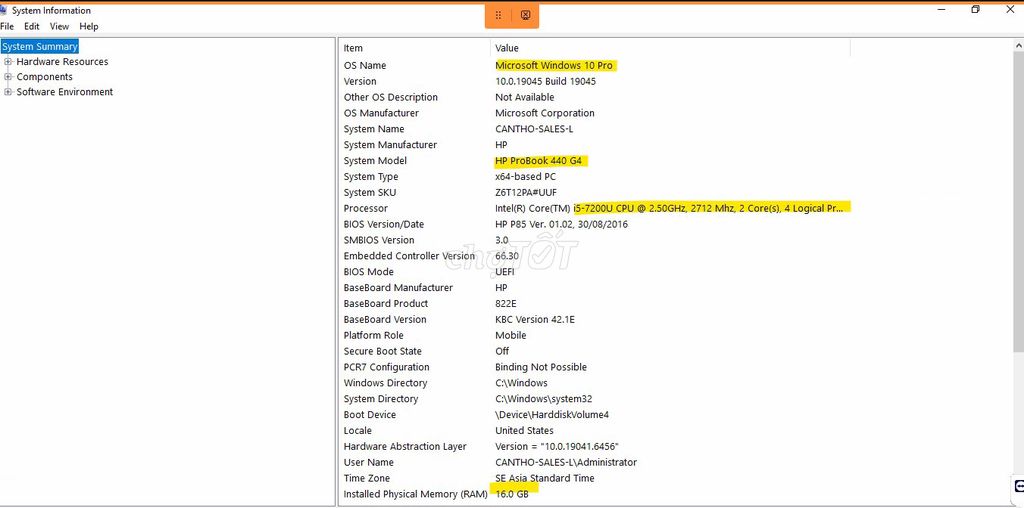Click 'HP P85 Ver. 01.02, 30/08/2016' value
Viewport: 1024px width, 508px height.
point(562,224)
